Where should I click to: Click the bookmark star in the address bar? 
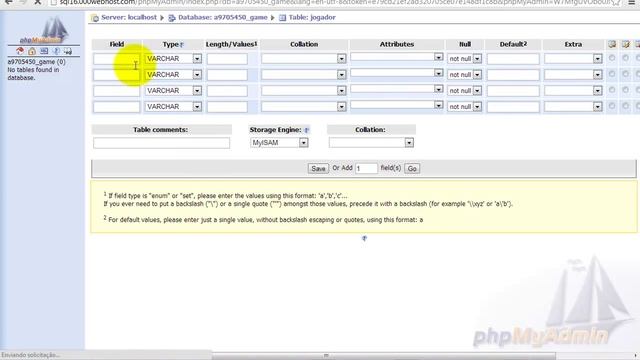click(x=615, y=2)
